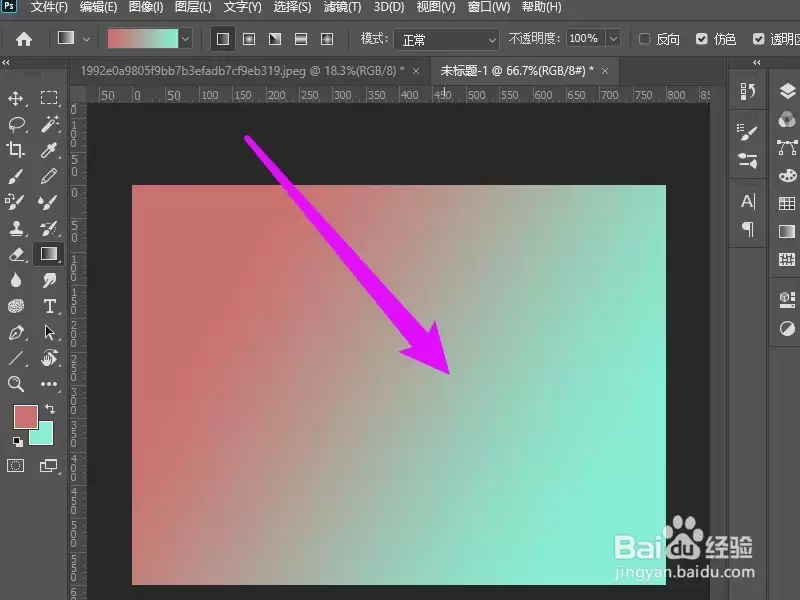
Task: Close the 未标题-1 document tab
Action: [x=605, y=71]
